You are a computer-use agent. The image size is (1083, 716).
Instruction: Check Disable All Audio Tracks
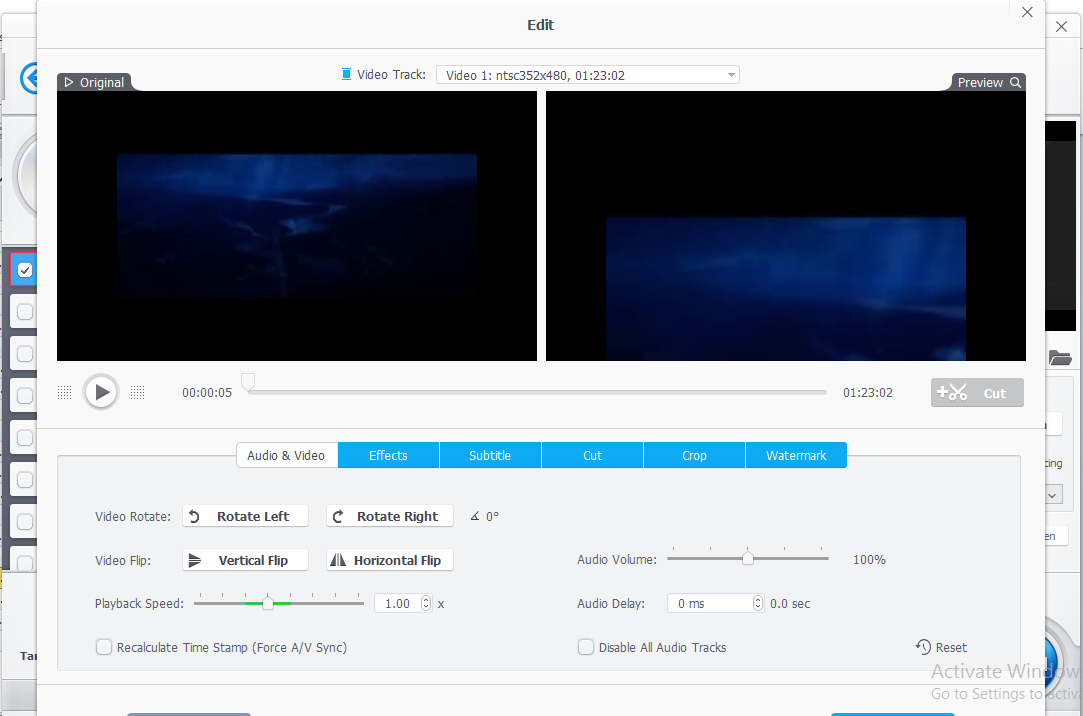click(586, 647)
